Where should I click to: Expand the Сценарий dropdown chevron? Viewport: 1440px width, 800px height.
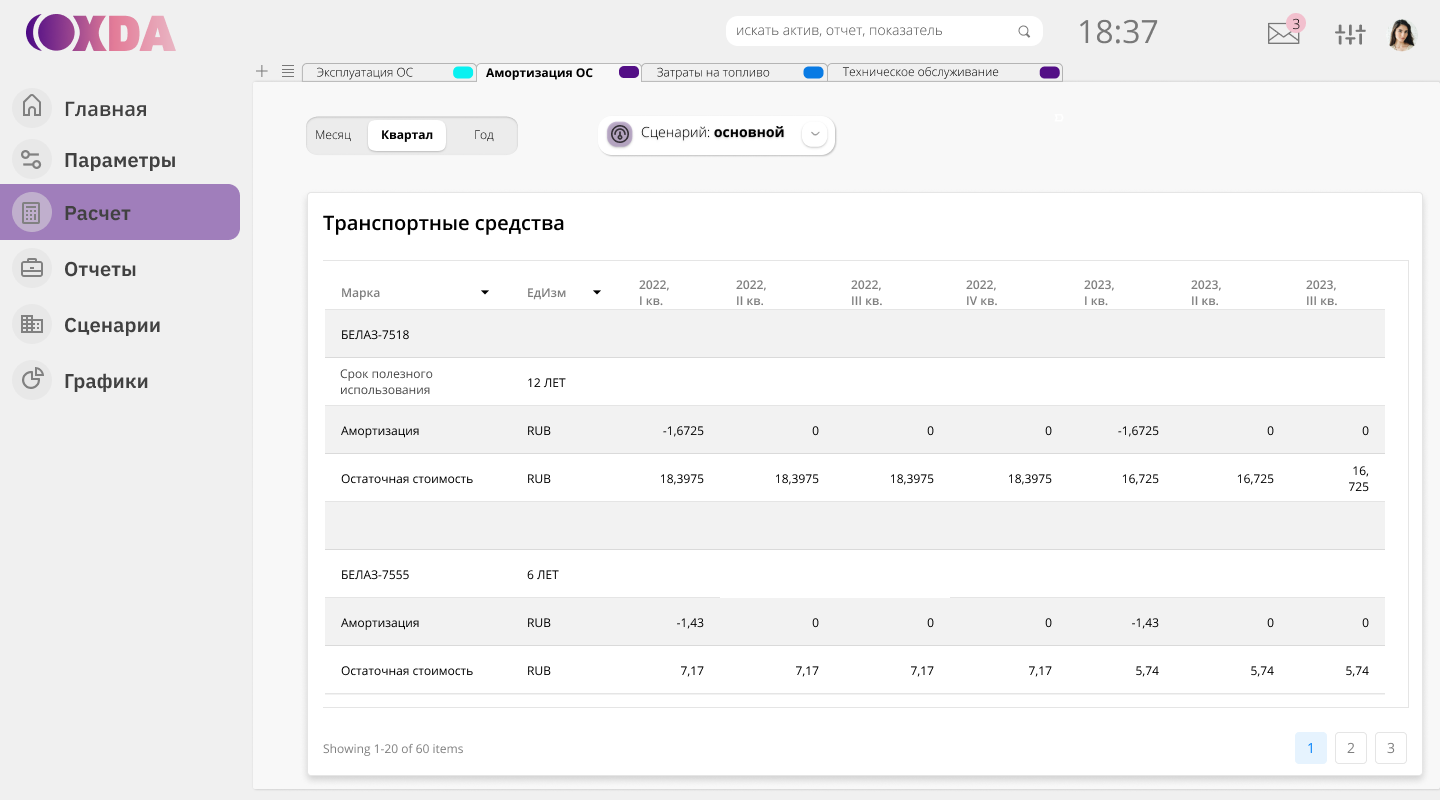(814, 134)
